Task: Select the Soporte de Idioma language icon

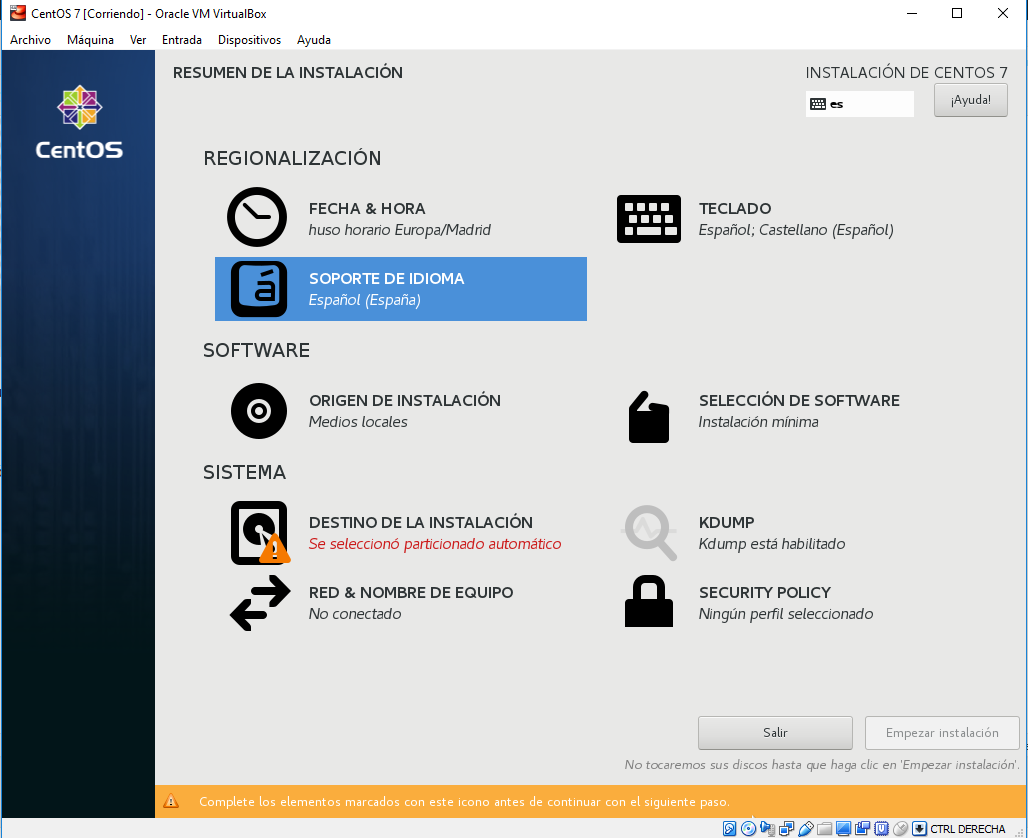Action: tap(259, 289)
